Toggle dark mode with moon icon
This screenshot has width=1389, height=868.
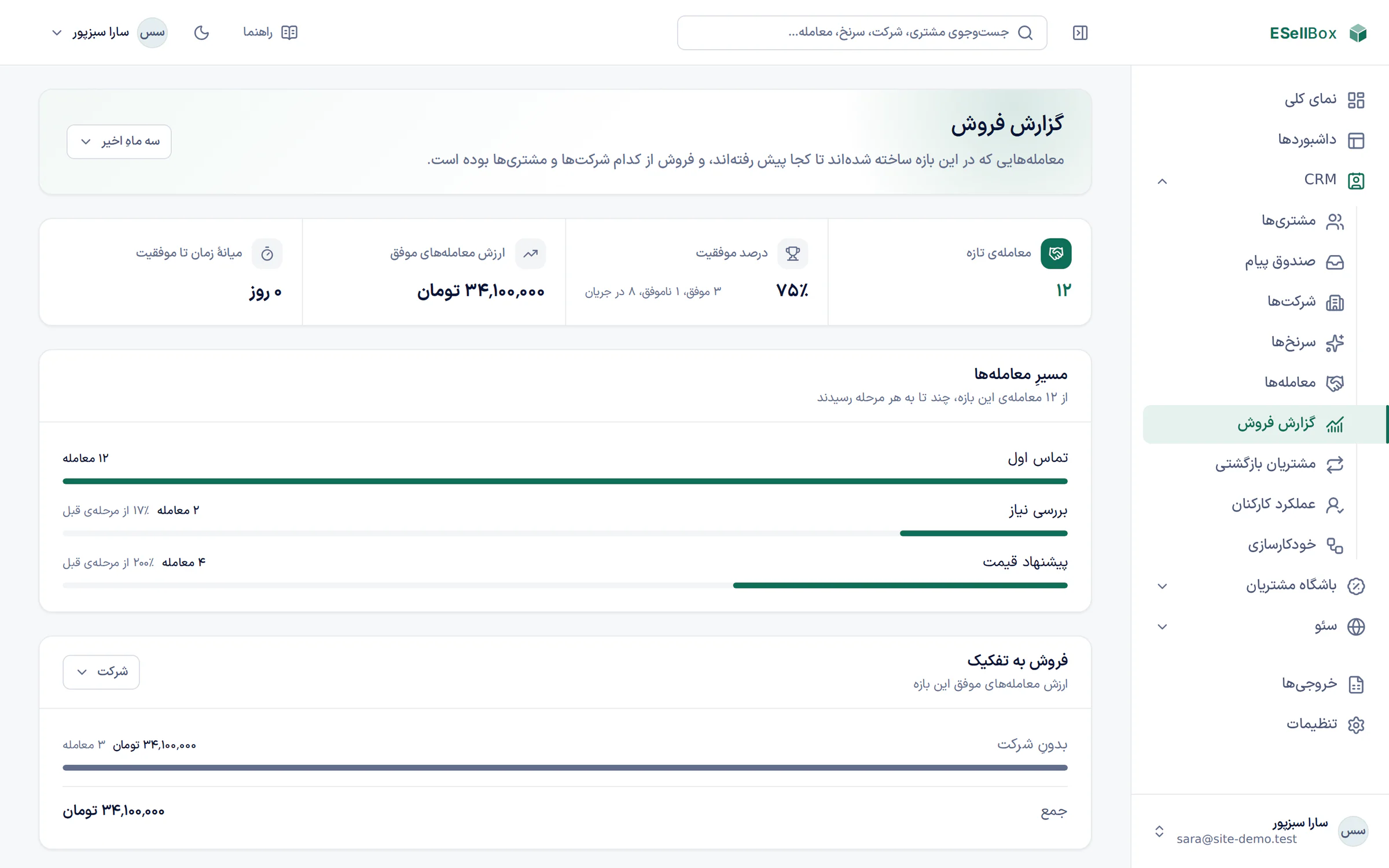[x=201, y=32]
